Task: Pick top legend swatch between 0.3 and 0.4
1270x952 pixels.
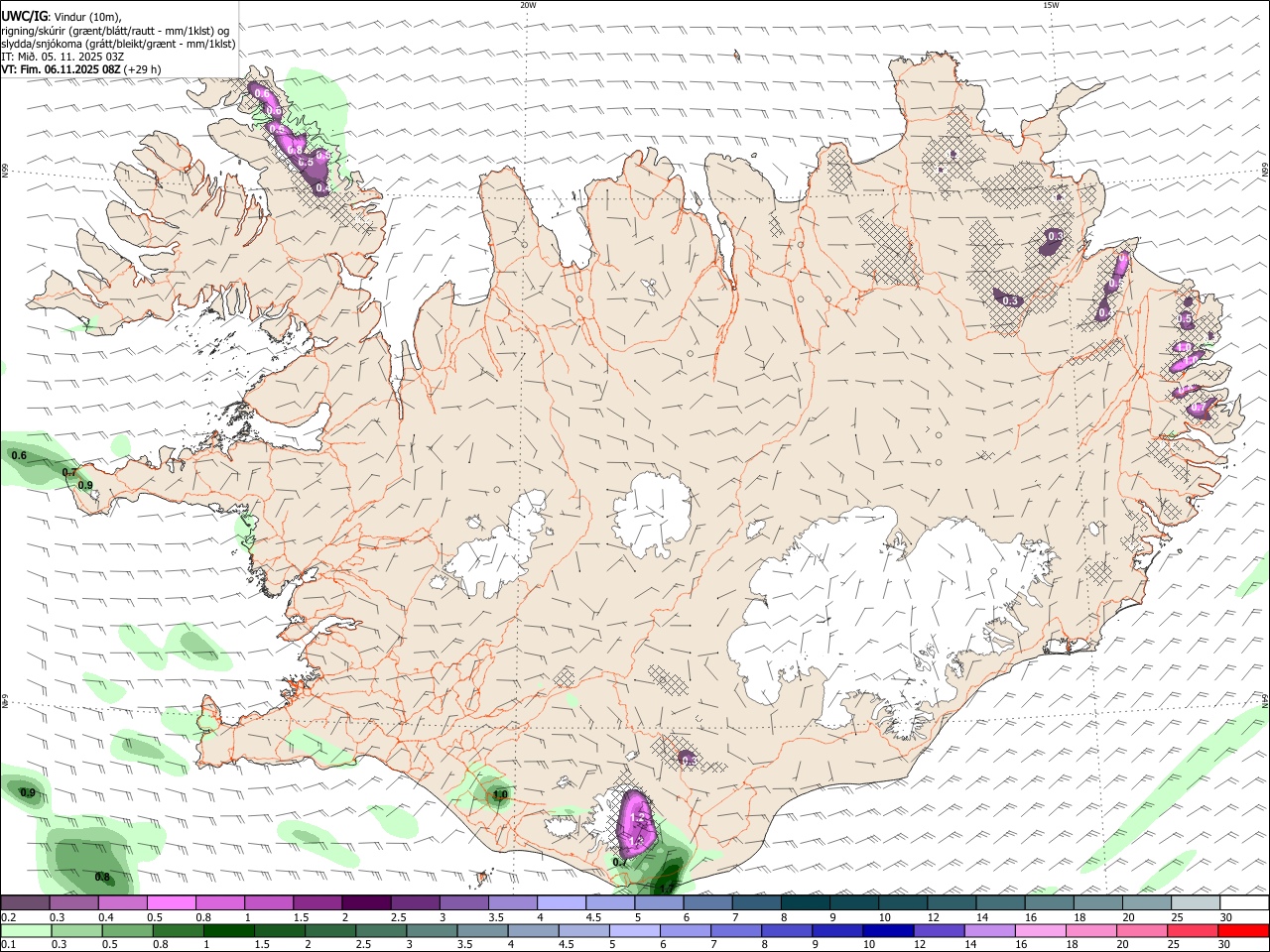Action: (73, 902)
